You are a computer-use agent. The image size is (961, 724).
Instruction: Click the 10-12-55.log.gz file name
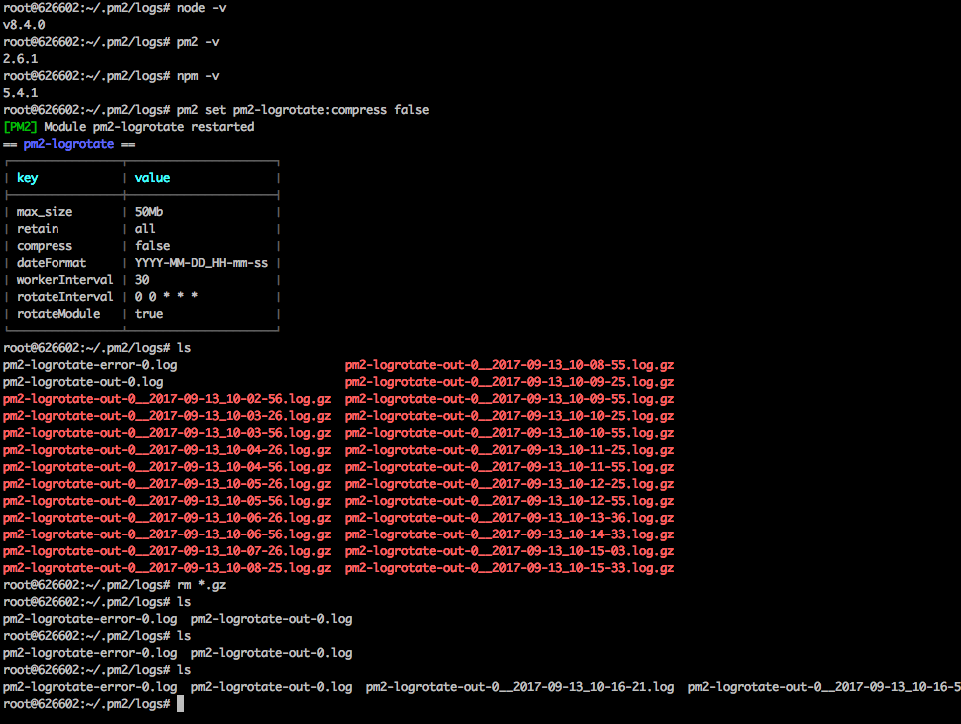[509, 501]
